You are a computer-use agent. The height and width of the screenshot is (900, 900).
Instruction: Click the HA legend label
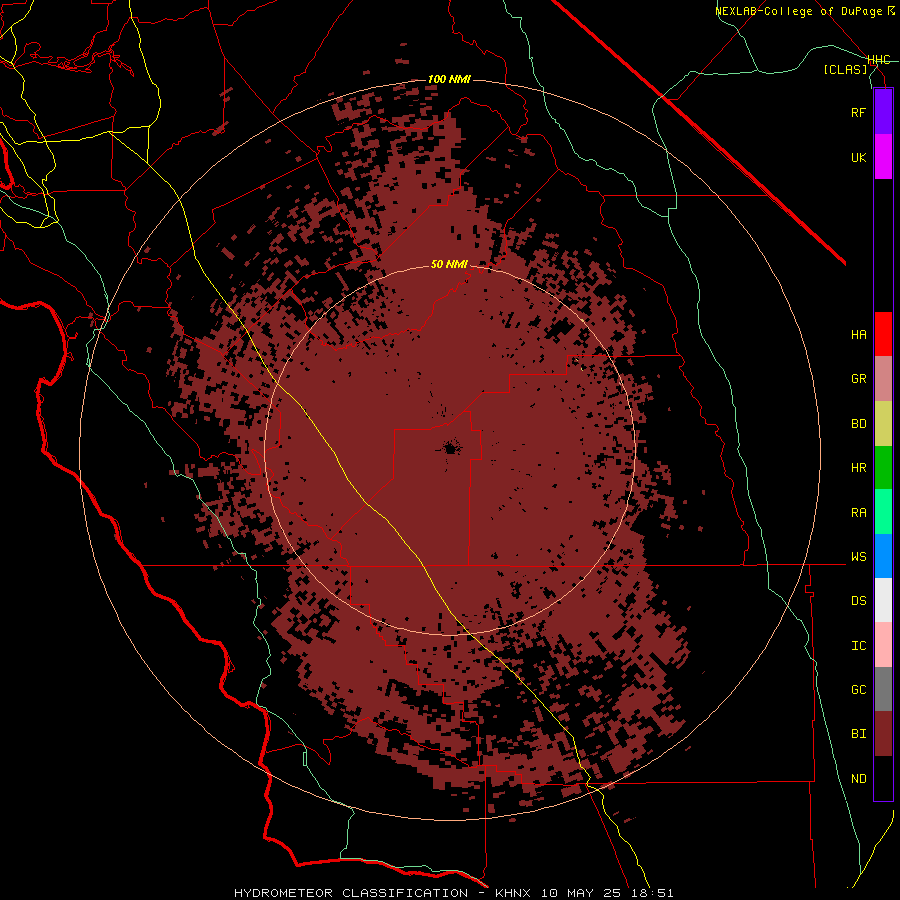click(x=858, y=335)
